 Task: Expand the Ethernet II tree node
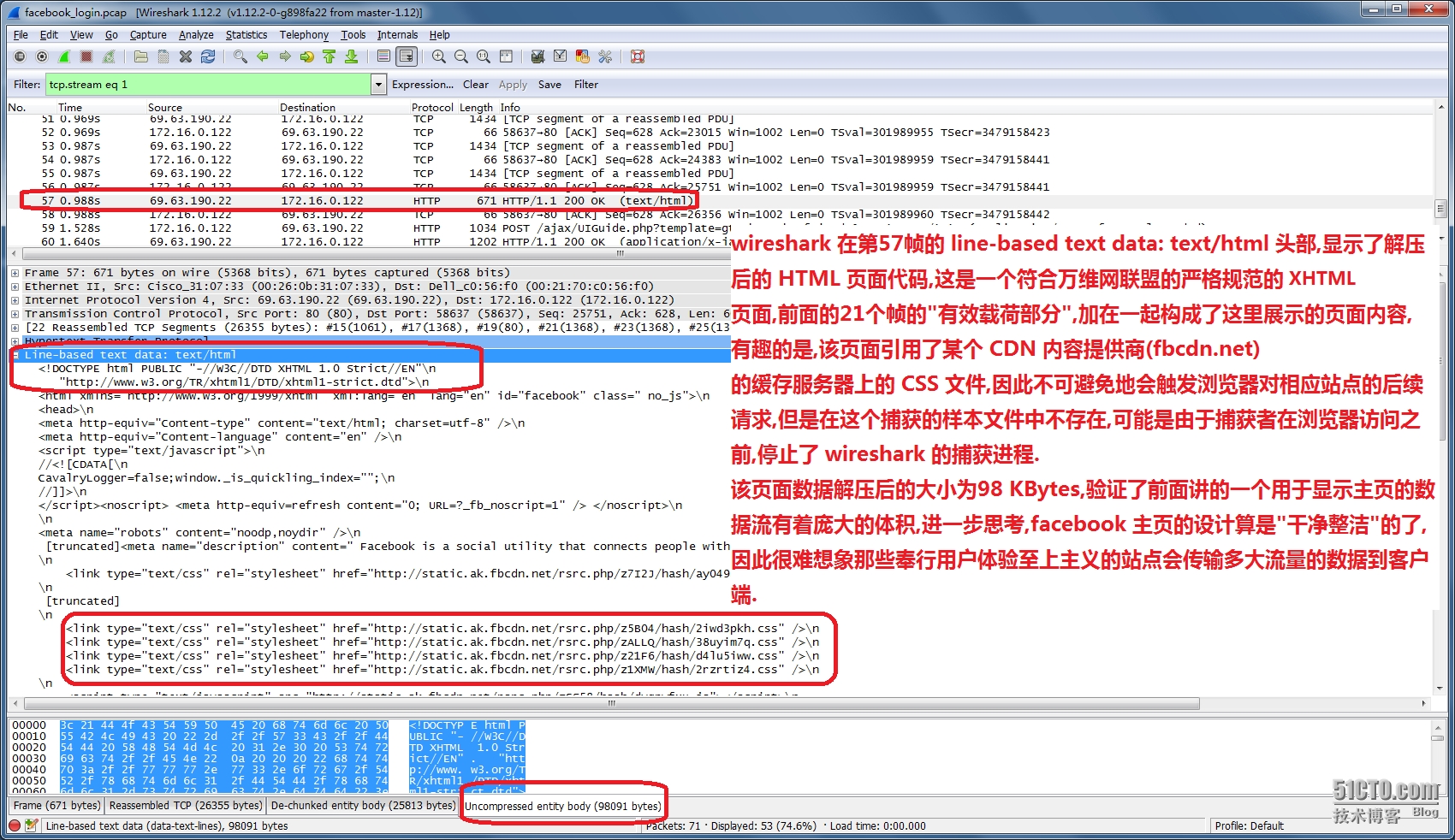(x=15, y=287)
